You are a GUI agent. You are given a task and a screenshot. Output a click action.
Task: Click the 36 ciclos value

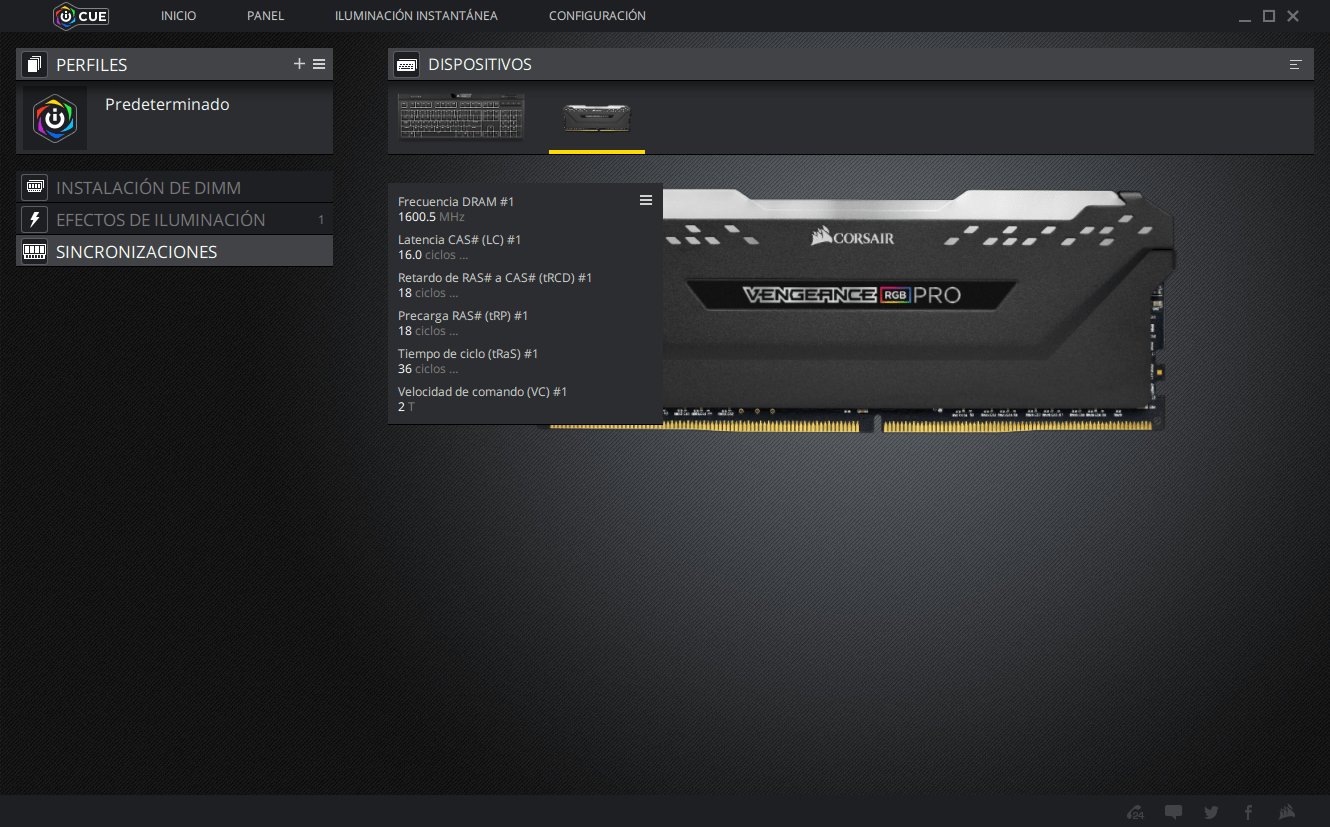tap(428, 369)
